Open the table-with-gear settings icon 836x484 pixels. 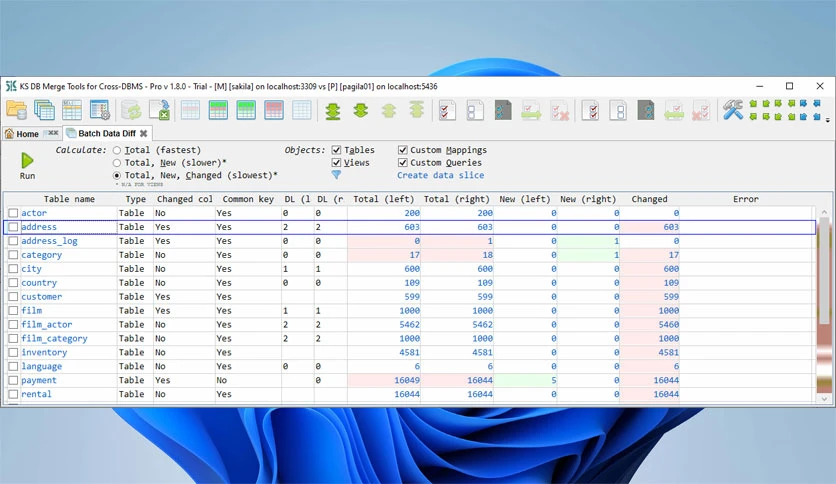pos(100,110)
